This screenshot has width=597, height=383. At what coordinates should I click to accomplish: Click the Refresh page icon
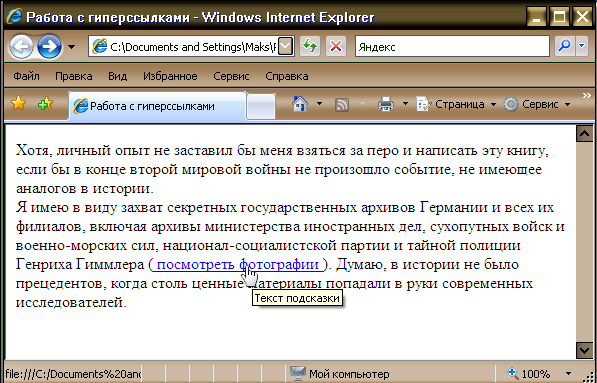point(310,47)
